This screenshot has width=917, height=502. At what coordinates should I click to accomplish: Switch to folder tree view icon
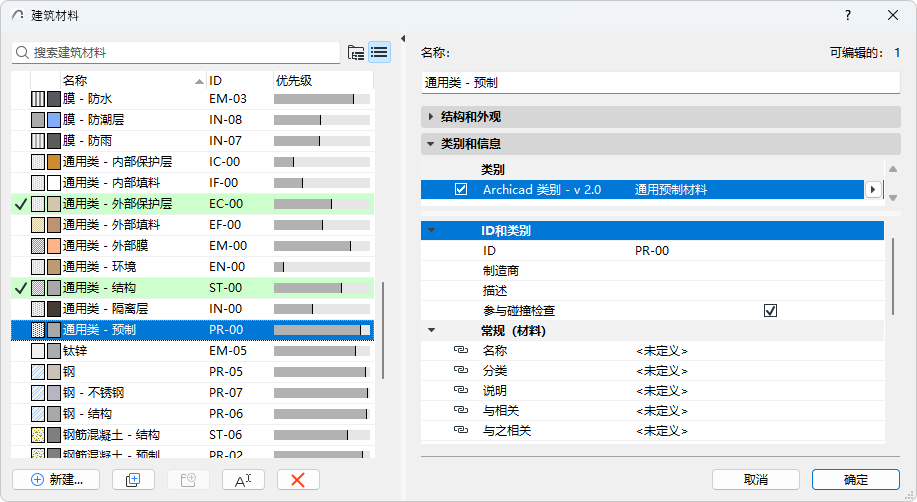(356, 53)
